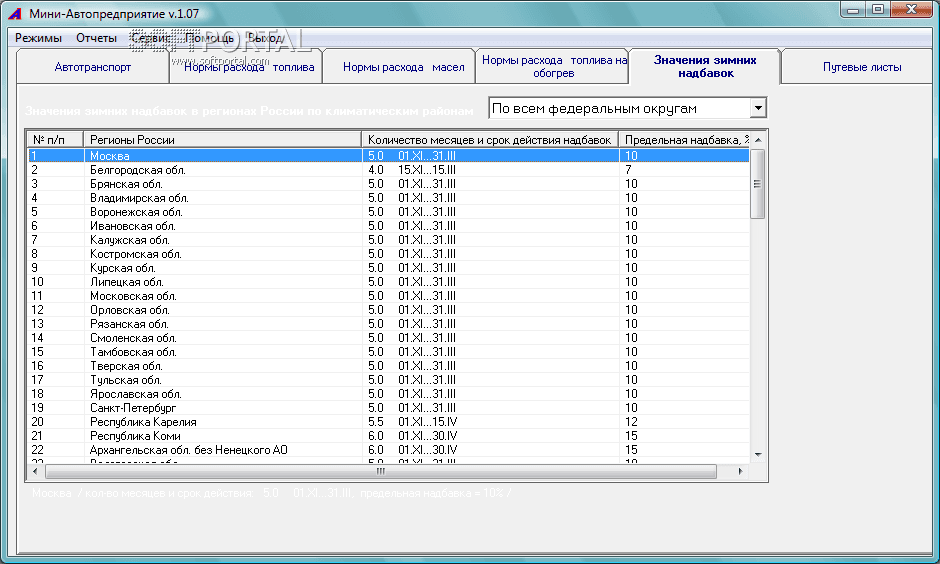Switch to Нормы расхода топлива tab
The image size is (940, 564).
click(246, 67)
